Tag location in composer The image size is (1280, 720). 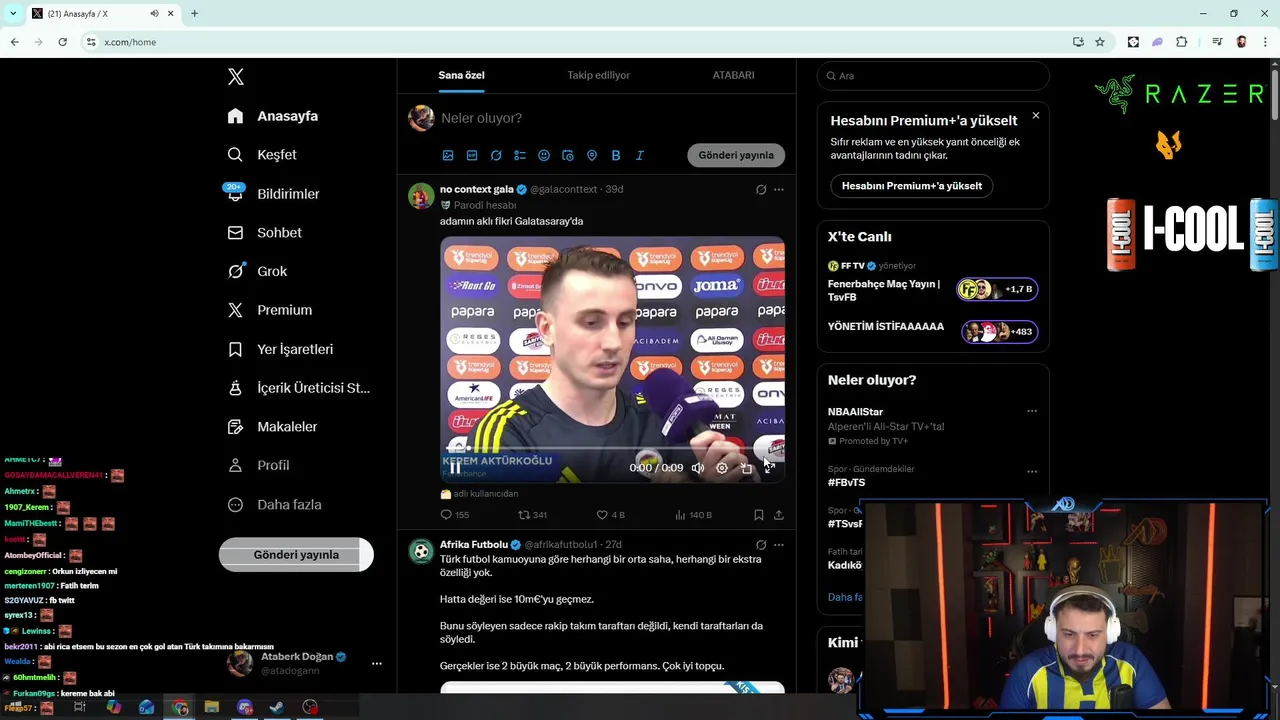592,155
